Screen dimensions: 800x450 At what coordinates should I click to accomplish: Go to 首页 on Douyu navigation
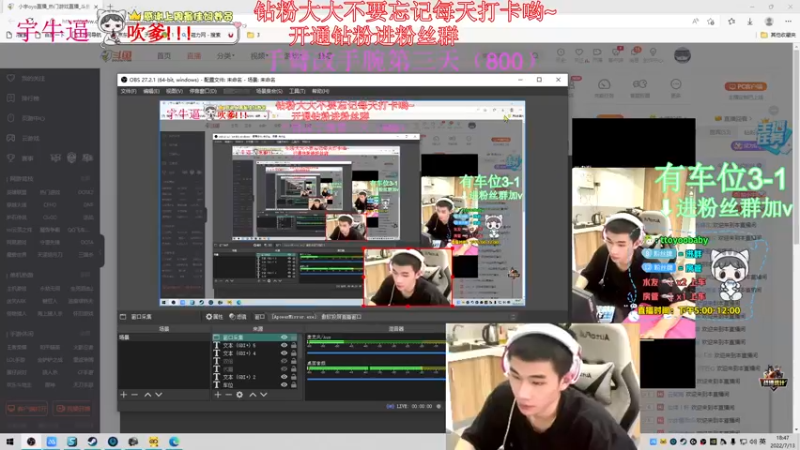[x=164, y=56]
